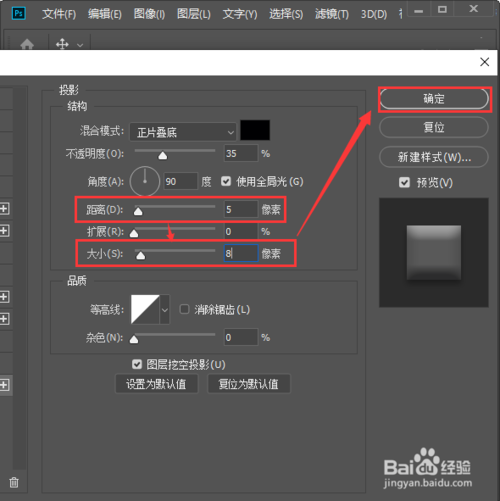Screen dimensions: 500x501
Task: Click the 角度 value field 90
Action: point(181,181)
